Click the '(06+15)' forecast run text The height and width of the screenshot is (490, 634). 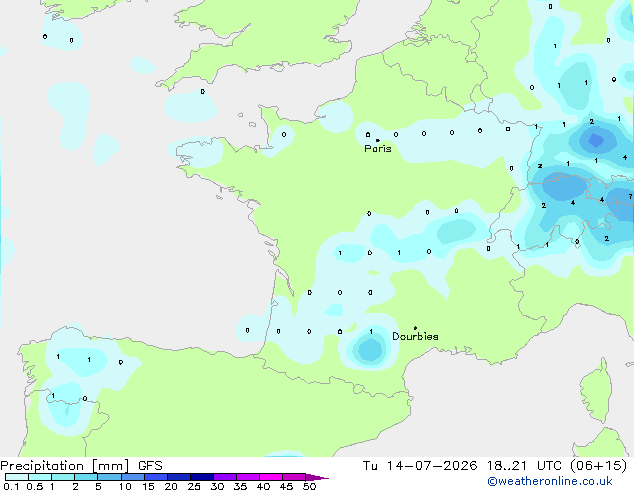pos(598,466)
